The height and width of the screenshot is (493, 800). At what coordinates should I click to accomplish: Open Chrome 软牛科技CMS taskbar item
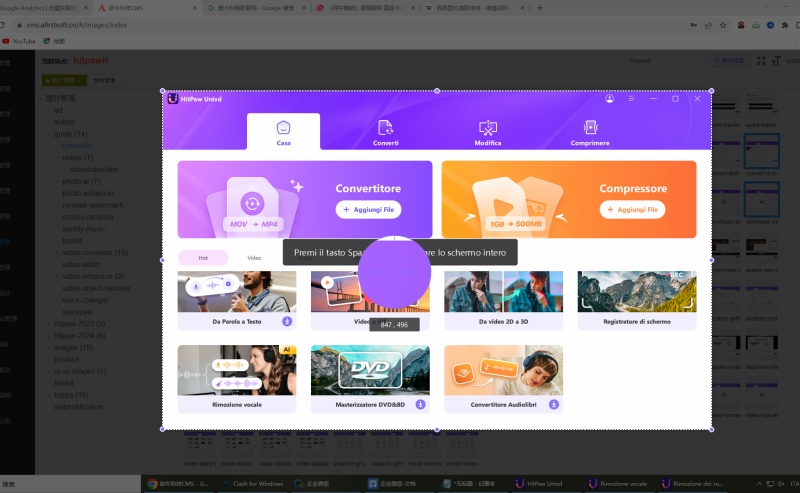[178, 484]
